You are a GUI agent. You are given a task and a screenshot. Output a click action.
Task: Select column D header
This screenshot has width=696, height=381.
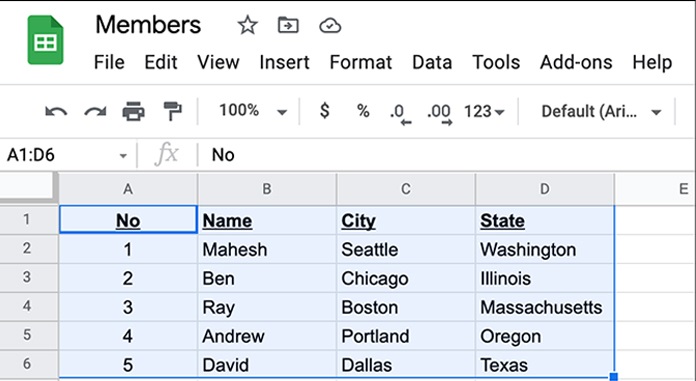(545, 189)
